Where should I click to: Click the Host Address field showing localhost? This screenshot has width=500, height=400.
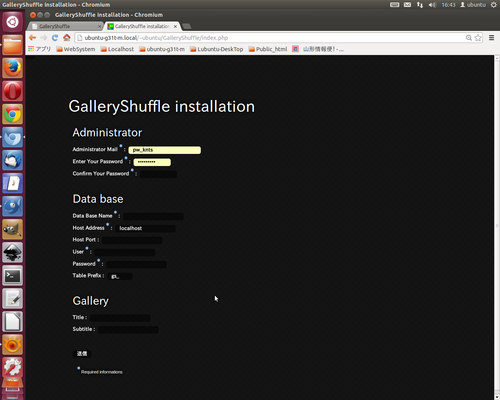tap(145, 228)
